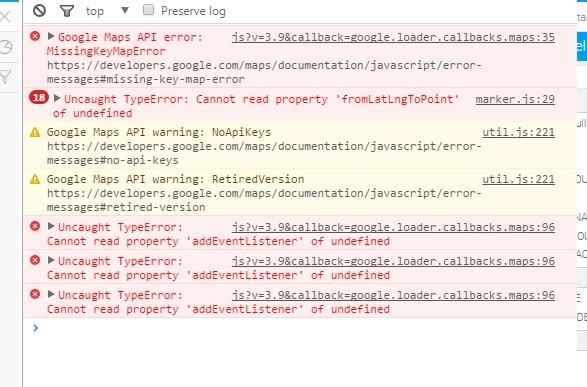Expand the Google Maps API error message

pyautogui.click(x=51, y=36)
